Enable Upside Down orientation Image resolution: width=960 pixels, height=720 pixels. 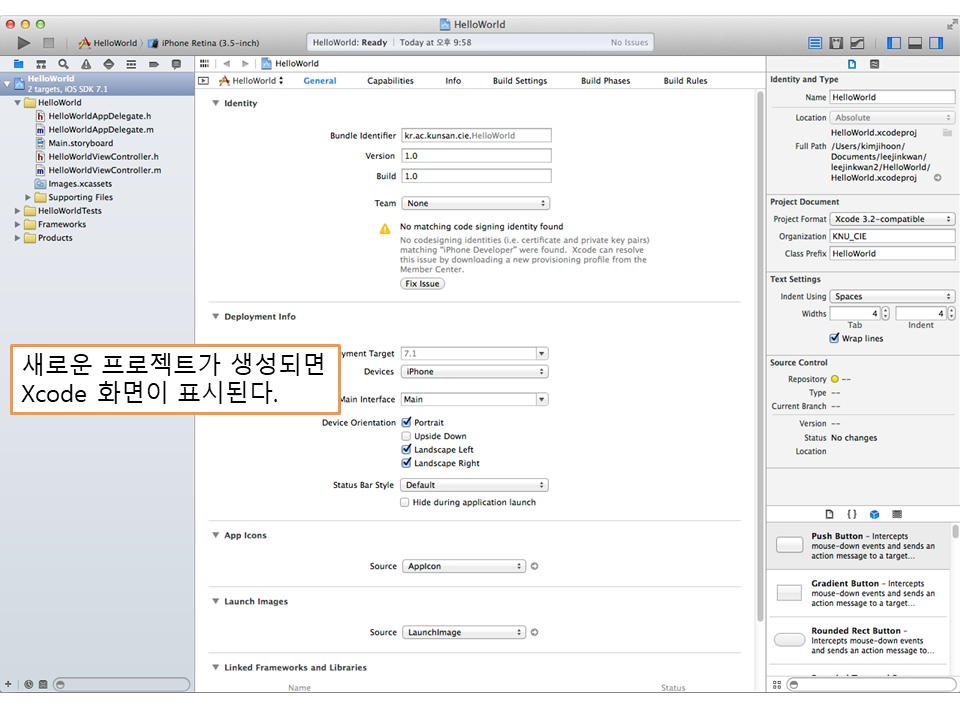tap(406, 436)
